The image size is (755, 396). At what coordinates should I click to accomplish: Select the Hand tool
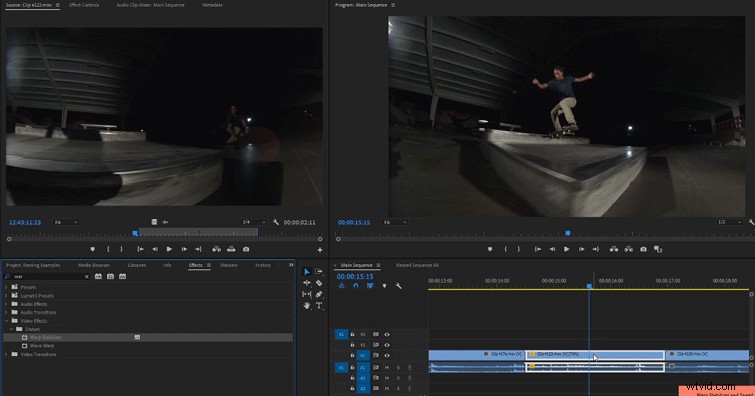pyautogui.click(x=307, y=305)
